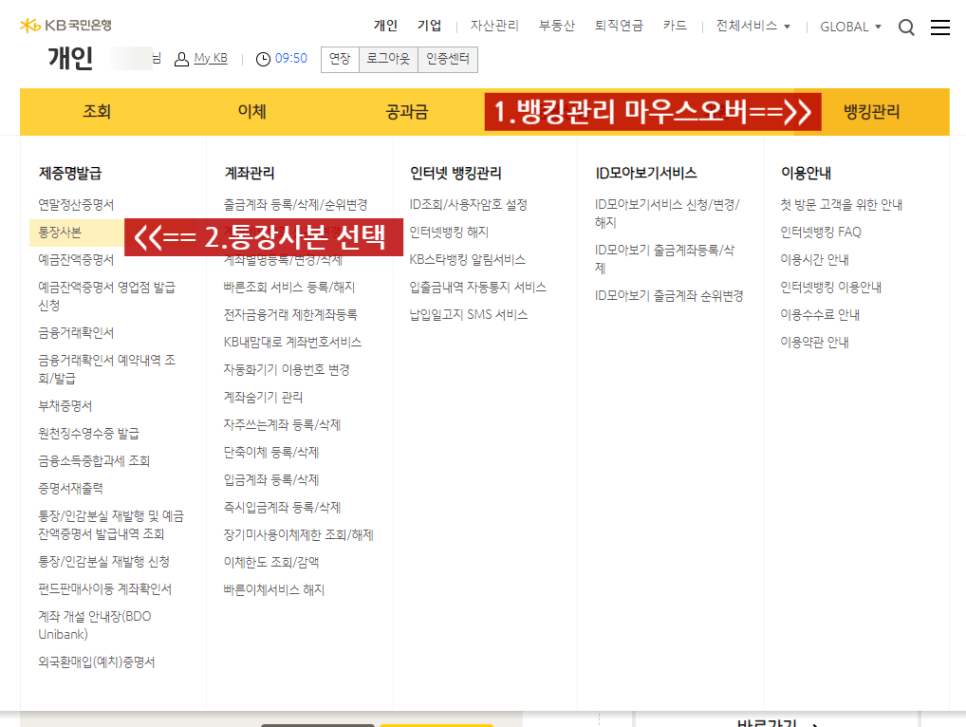Click 연말정산증명서 link
Viewport: 966px width, 727px height.
click(x=76, y=205)
